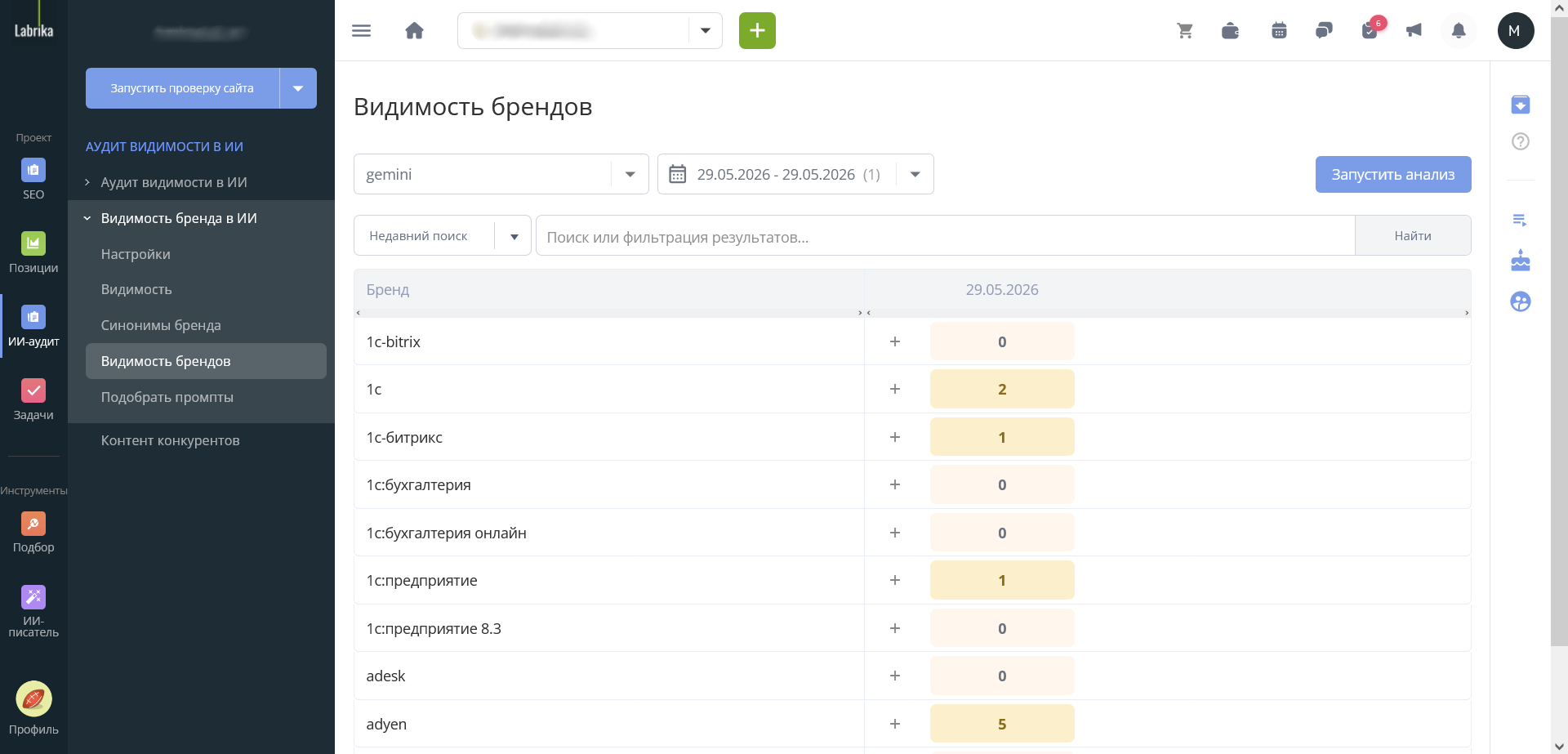Open the calendar icon in top bar

(1279, 31)
